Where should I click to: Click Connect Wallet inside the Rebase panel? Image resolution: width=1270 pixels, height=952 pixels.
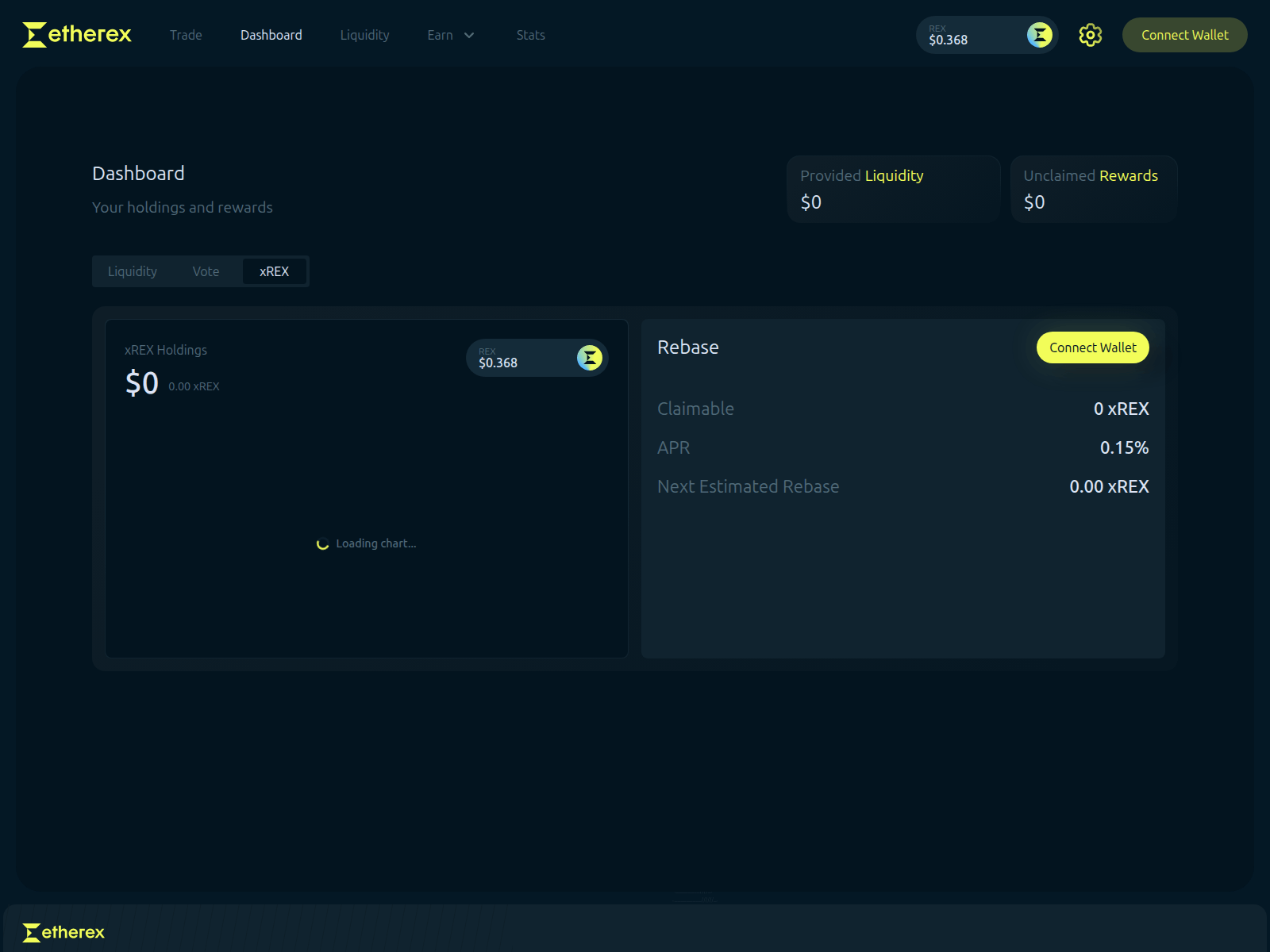tap(1092, 347)
